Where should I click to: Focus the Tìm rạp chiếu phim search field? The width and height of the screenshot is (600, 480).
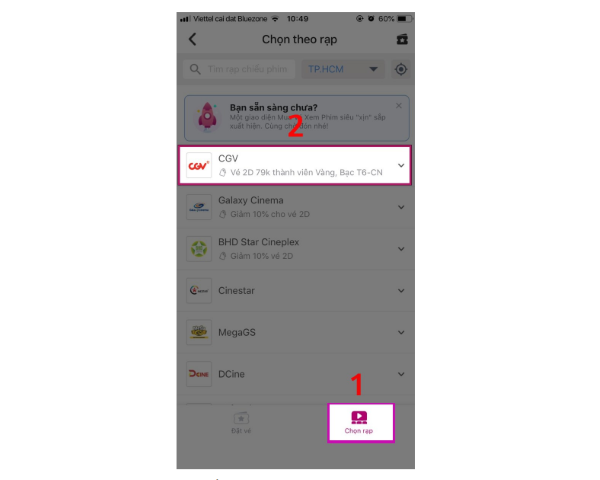(x=239, y=69)
